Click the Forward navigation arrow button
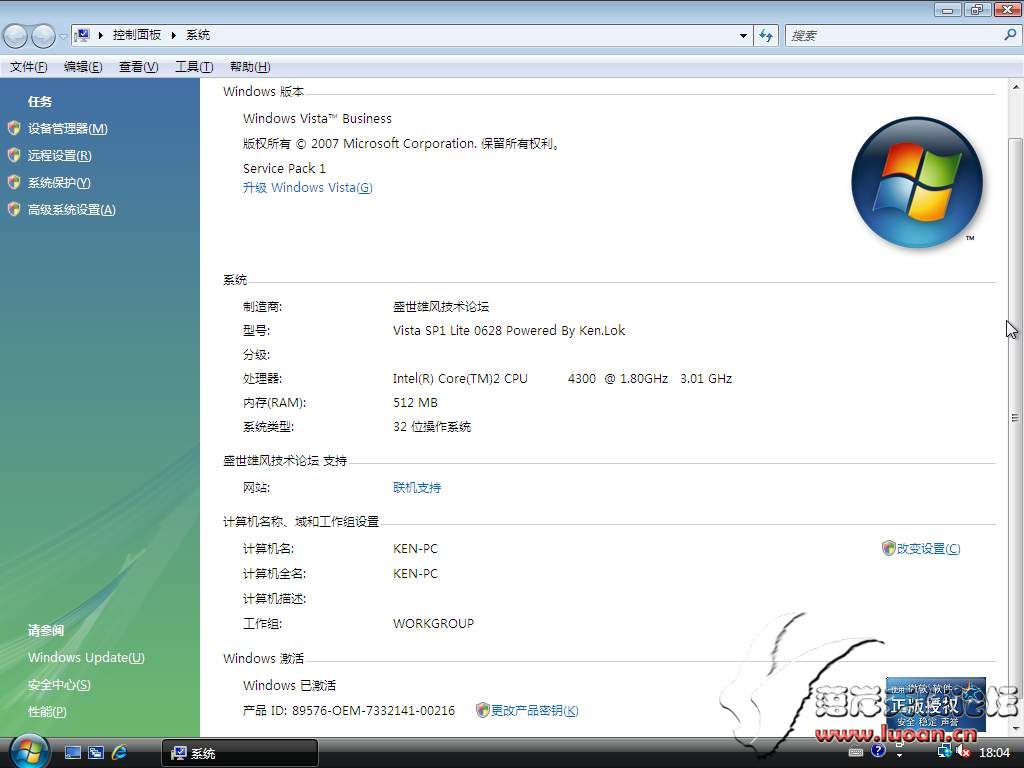This screenshot has width=1024, height=768. [44, 36]
